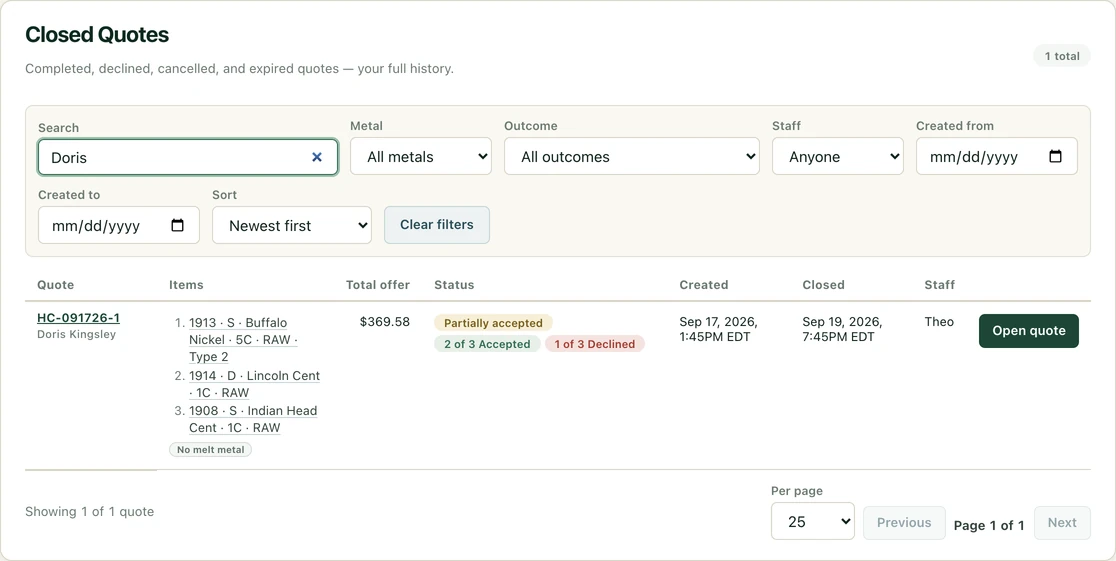Click the Closed column header
1116x561 pixels.
coord(823,285)
